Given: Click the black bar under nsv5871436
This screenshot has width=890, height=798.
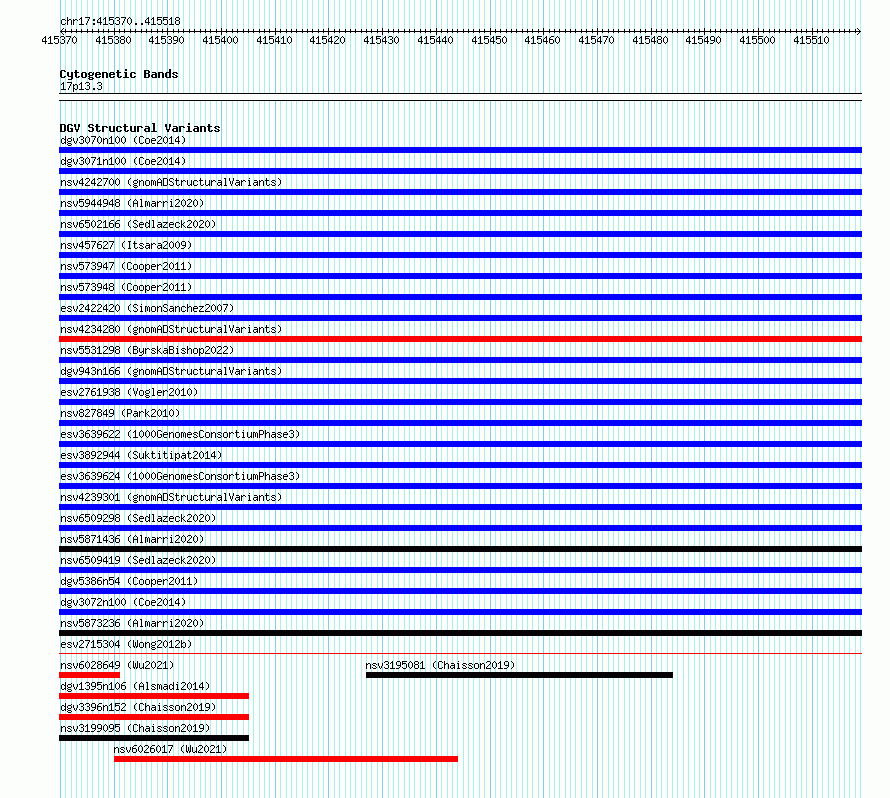Looking at the screenshot, I should pos(460,549).
